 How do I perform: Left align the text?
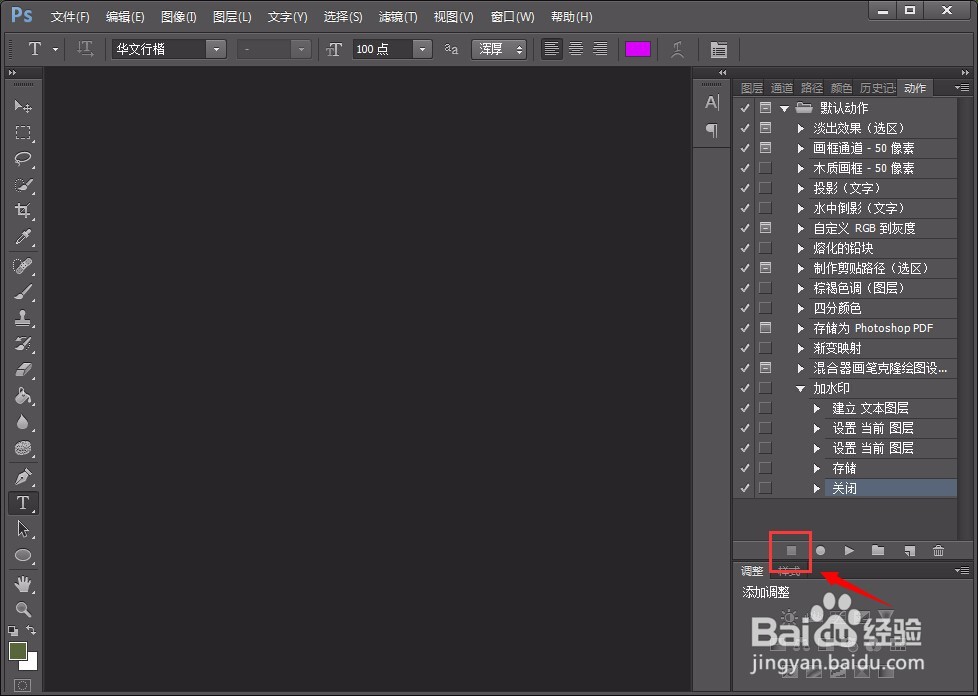551,49
